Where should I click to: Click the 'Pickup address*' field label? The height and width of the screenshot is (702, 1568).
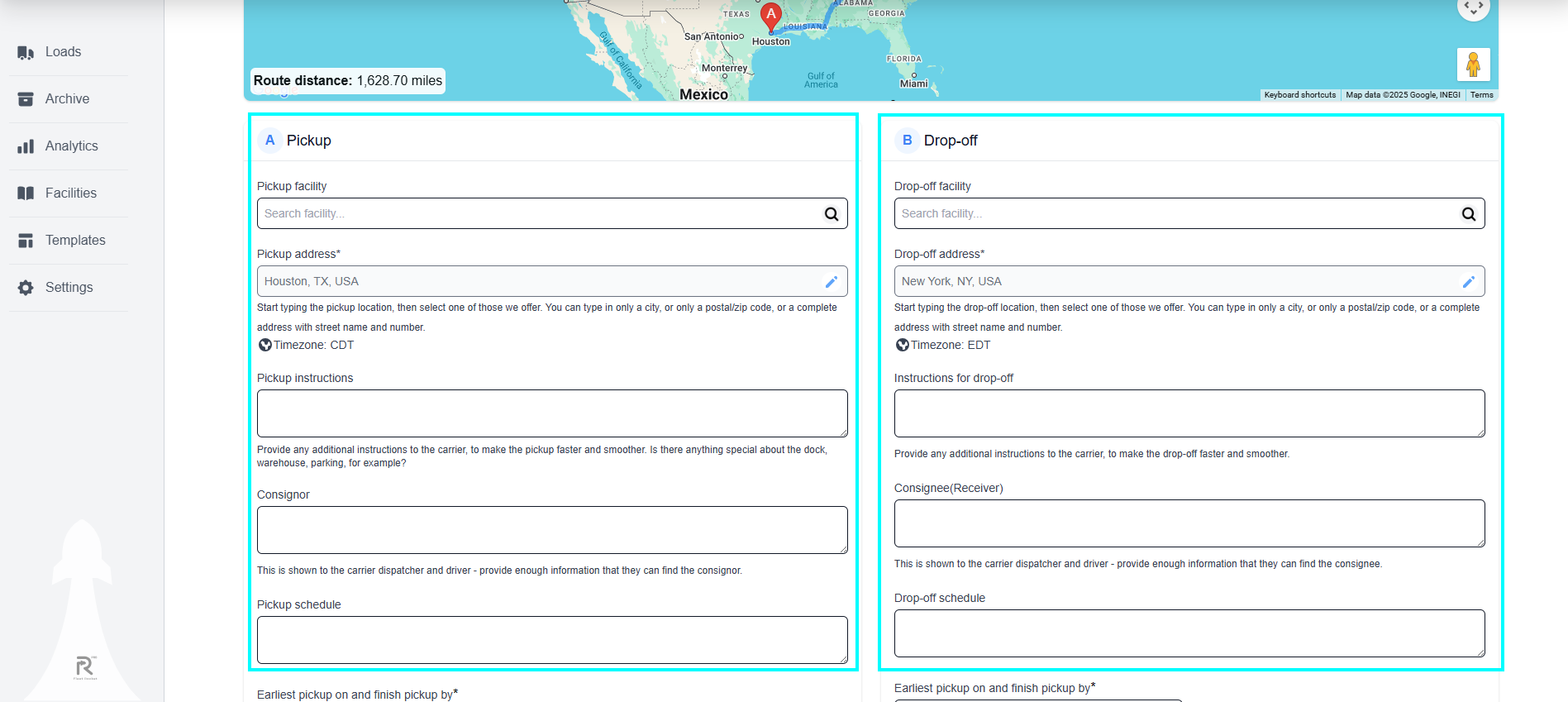(298, 255)
